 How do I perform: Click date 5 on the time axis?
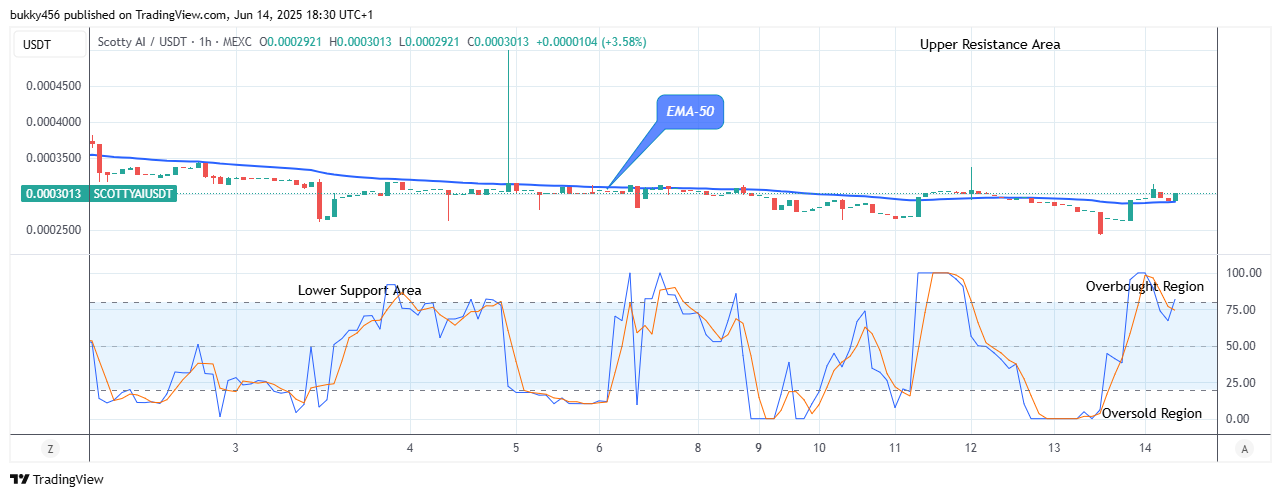[516, 448]
